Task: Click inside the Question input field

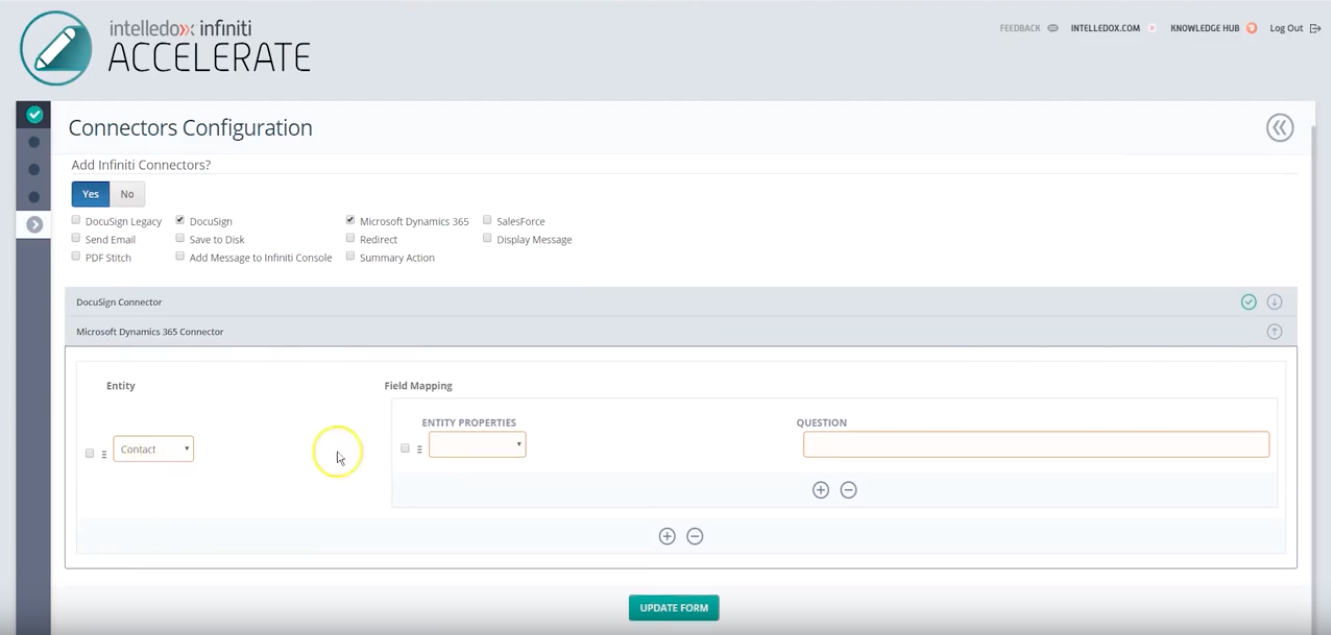Action: [x=1037, y=444]
